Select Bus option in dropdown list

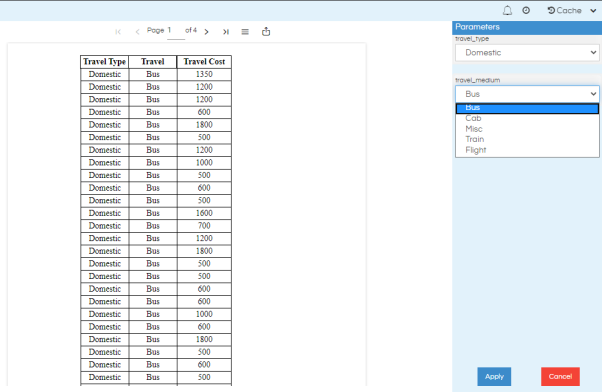coord(527,108)
